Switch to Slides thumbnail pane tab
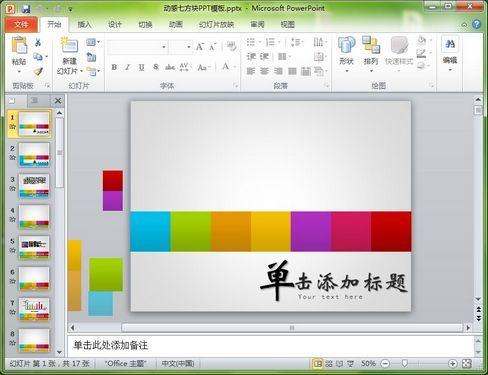The width and height of the screenshot is (488, 375). 12,100
